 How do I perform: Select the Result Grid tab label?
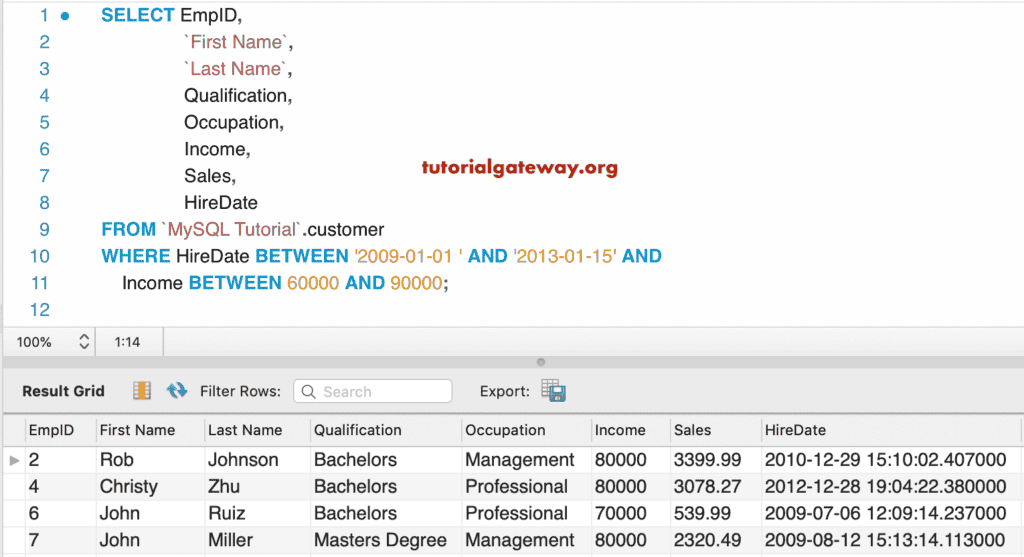[63, 392]
